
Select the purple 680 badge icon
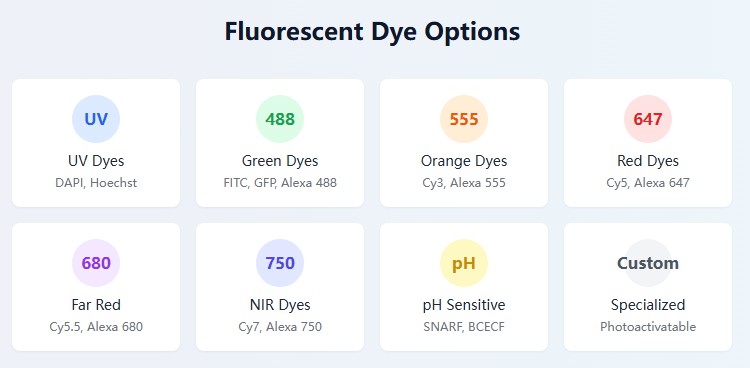click(x=96, y=263)
